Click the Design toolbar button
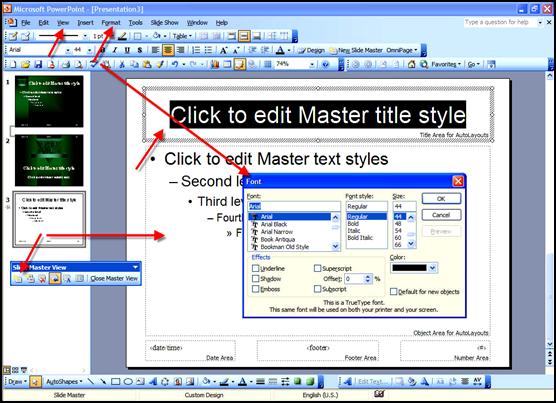556x403 pixels. (x=312, y=50)
